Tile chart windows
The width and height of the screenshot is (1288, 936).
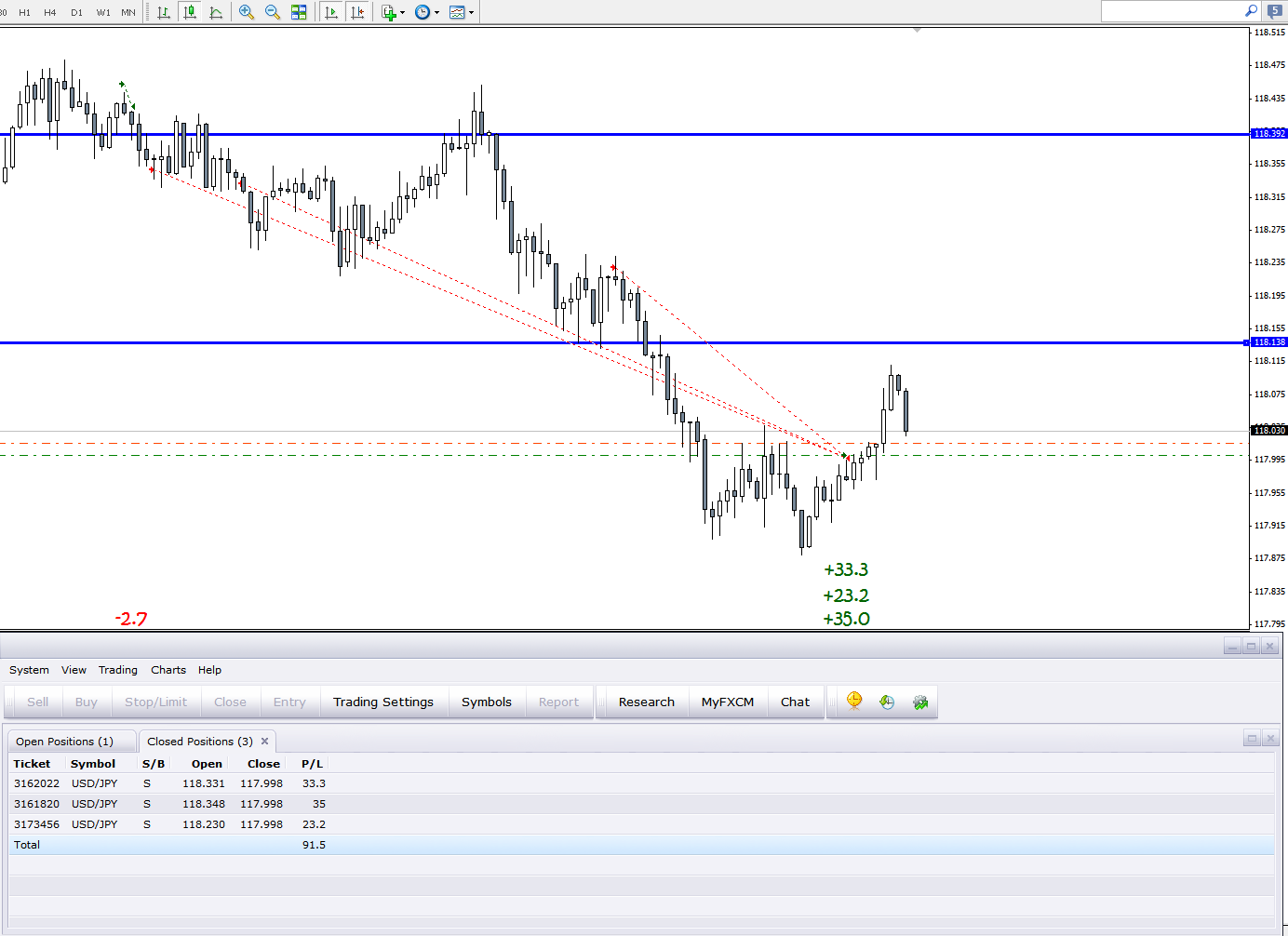[x=299, y=12]
